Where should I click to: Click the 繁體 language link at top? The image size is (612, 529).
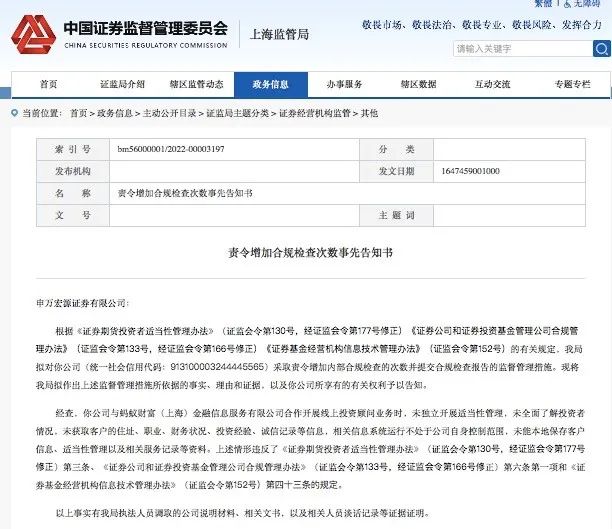[x=543, y=4]
